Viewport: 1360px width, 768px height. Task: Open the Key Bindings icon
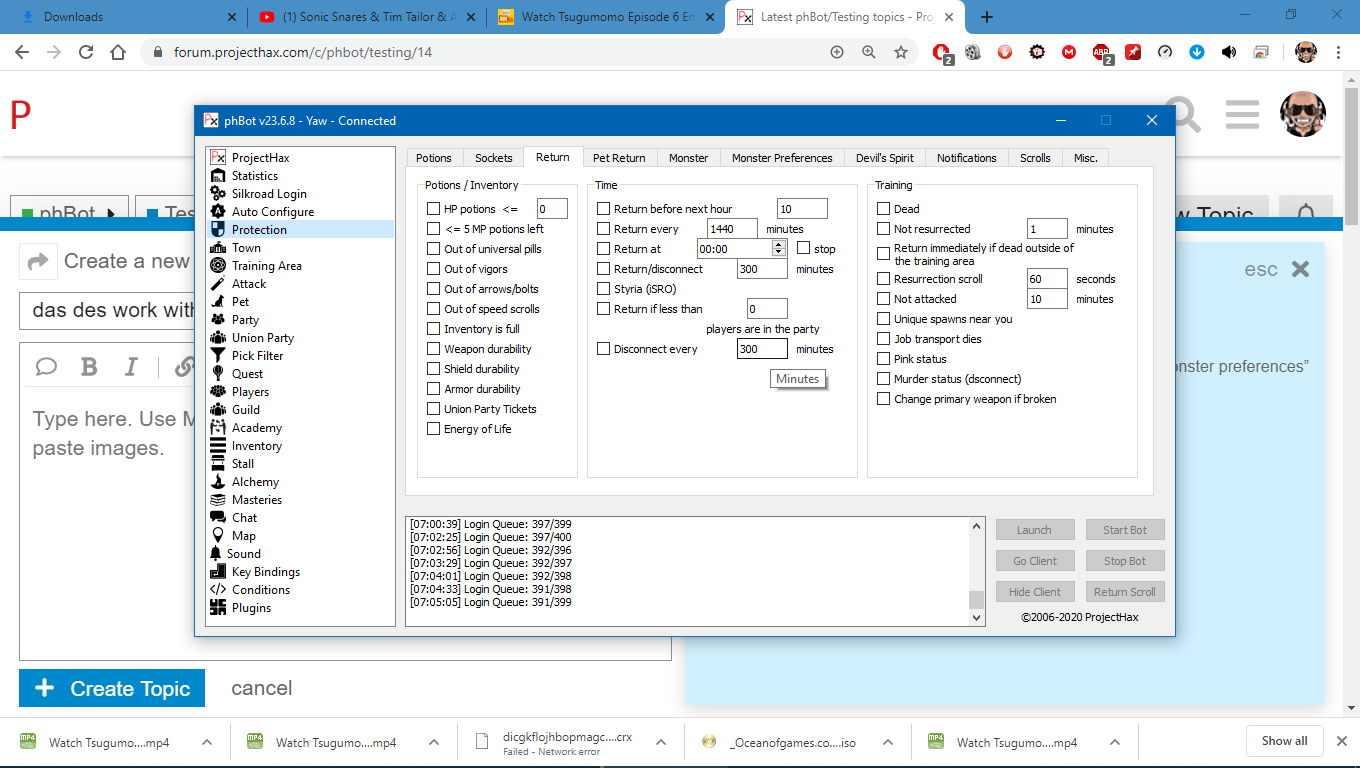217,572
